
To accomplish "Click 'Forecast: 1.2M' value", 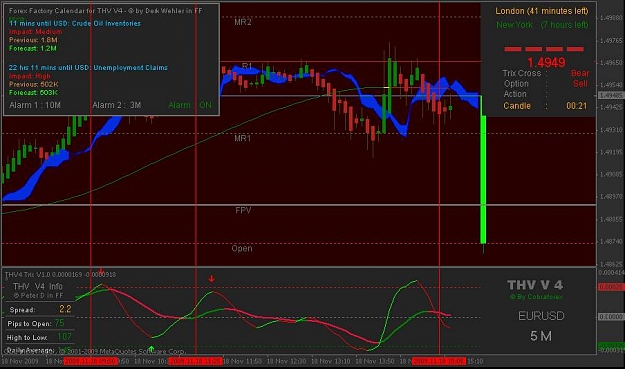I will pyautogui.click(x=33, y=48).
